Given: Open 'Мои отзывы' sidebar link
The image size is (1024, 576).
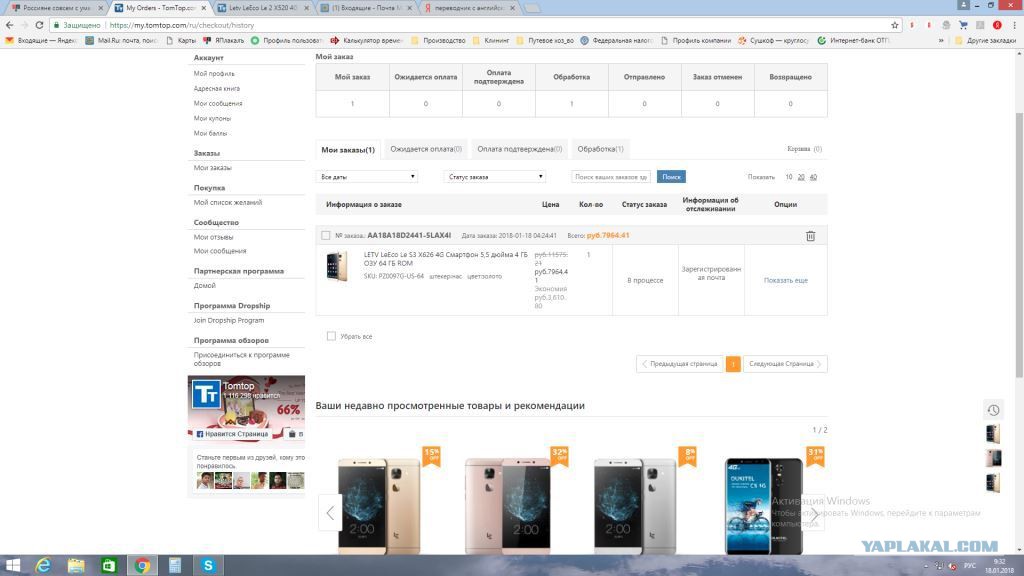Looking at the screenshot, I should (x=214, y=237).
